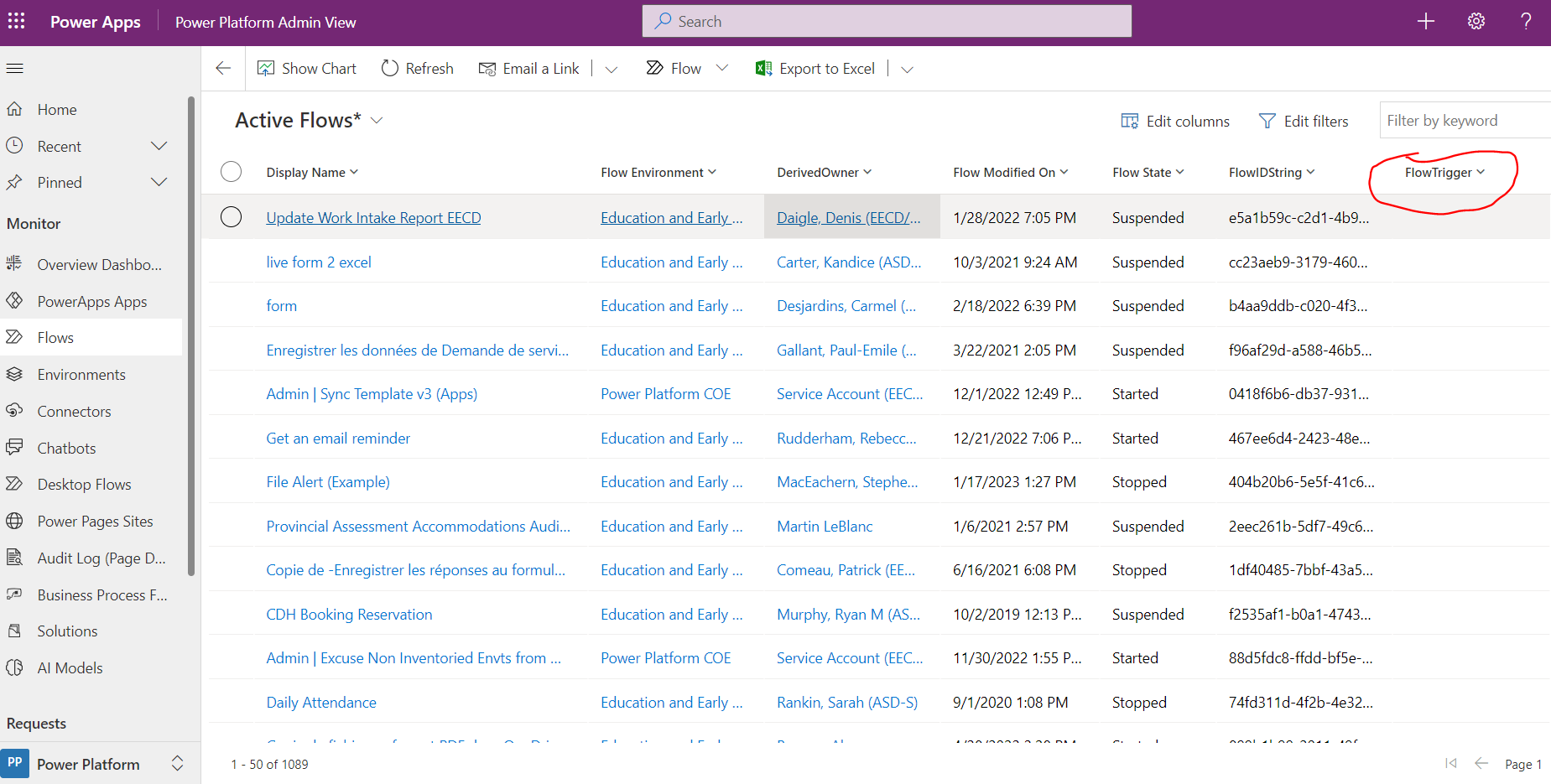This screenshot has width=1551, height=784.
Task: Open the Help question mark
Action: coord(1525,21)
